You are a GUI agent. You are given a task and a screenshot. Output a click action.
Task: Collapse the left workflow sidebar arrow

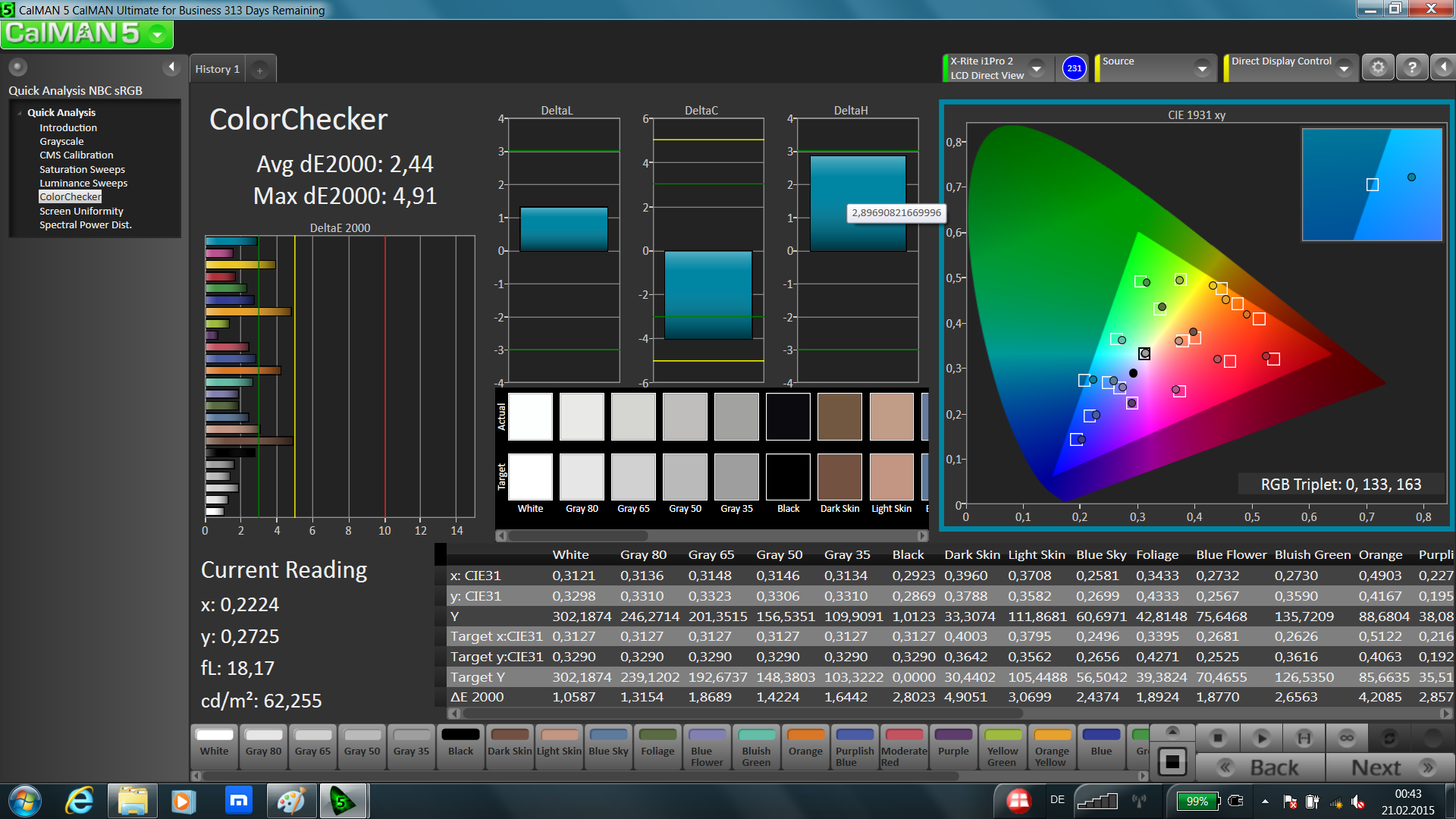click(x=171, y=67)
